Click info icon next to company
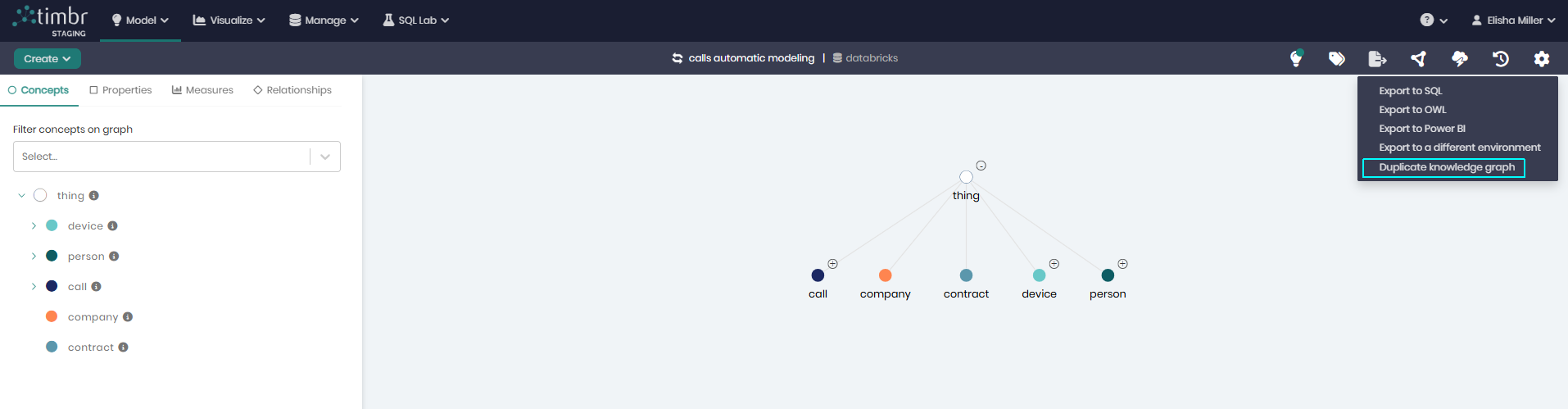 click(128, 317)
